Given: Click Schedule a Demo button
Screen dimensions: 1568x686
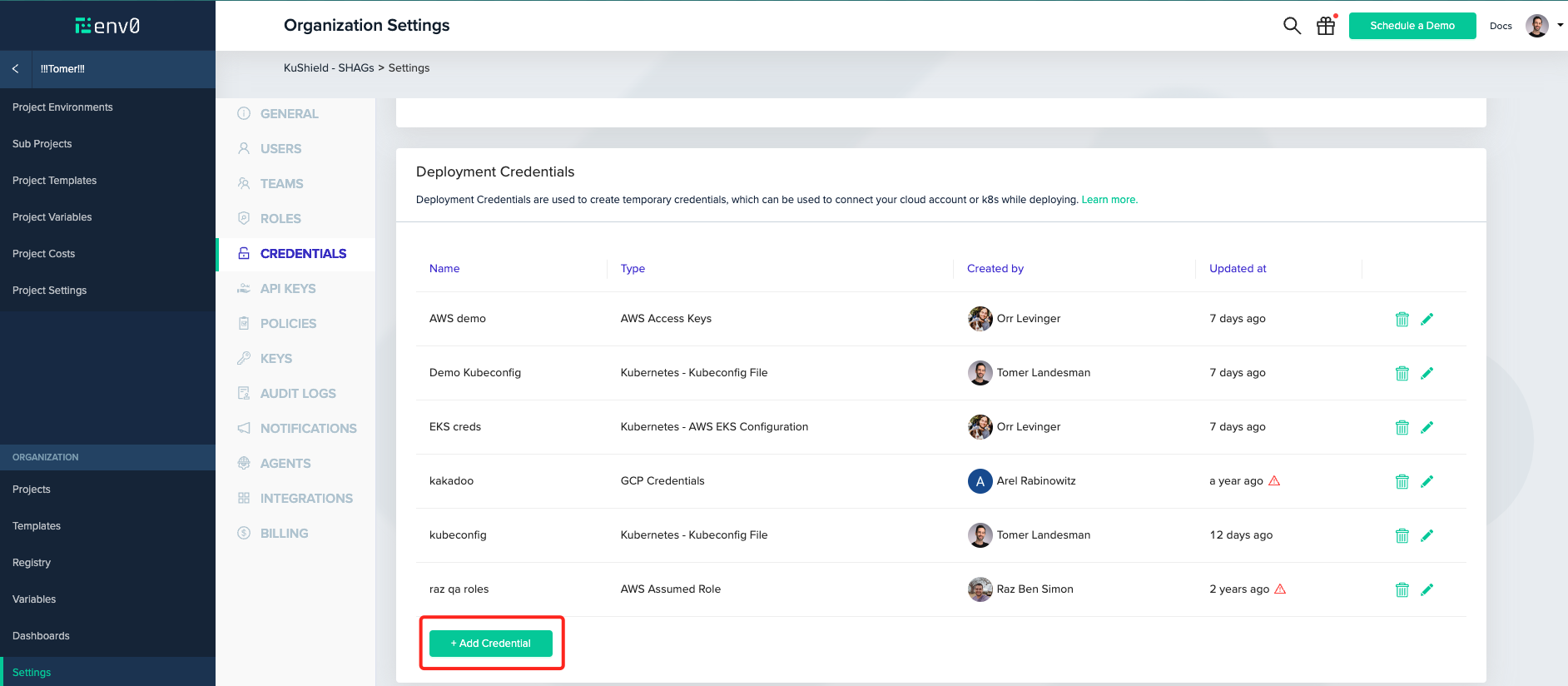Looking at the screenshot, I should (x=1412, y=26).
